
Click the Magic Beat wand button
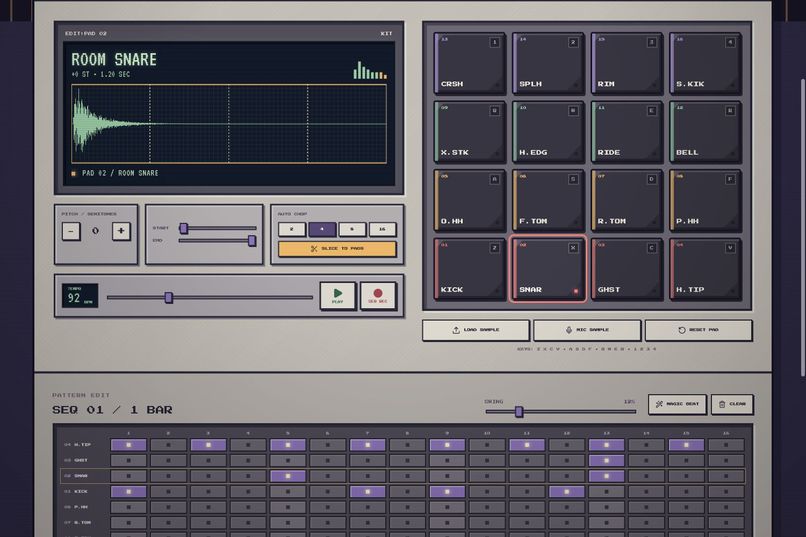coord(677,404)
